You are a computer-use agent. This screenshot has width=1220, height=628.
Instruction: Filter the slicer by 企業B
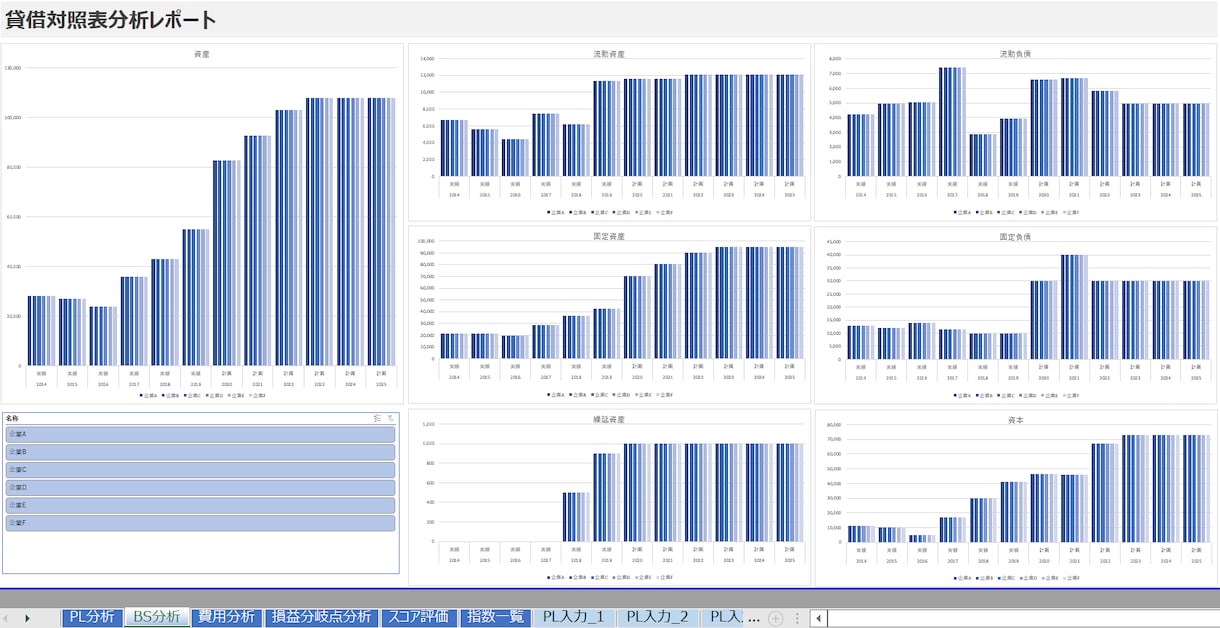click(x=200, y=452)
